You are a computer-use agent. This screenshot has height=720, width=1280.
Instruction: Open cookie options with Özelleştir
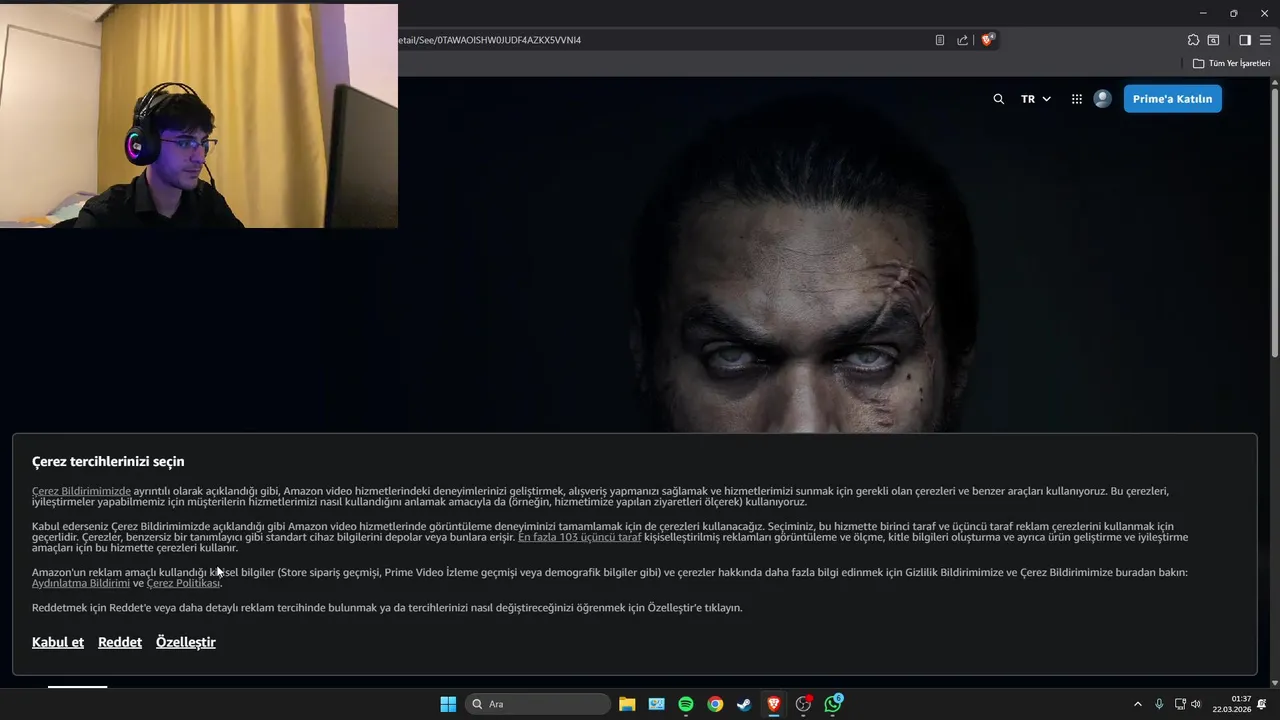[x=186, y=642]
